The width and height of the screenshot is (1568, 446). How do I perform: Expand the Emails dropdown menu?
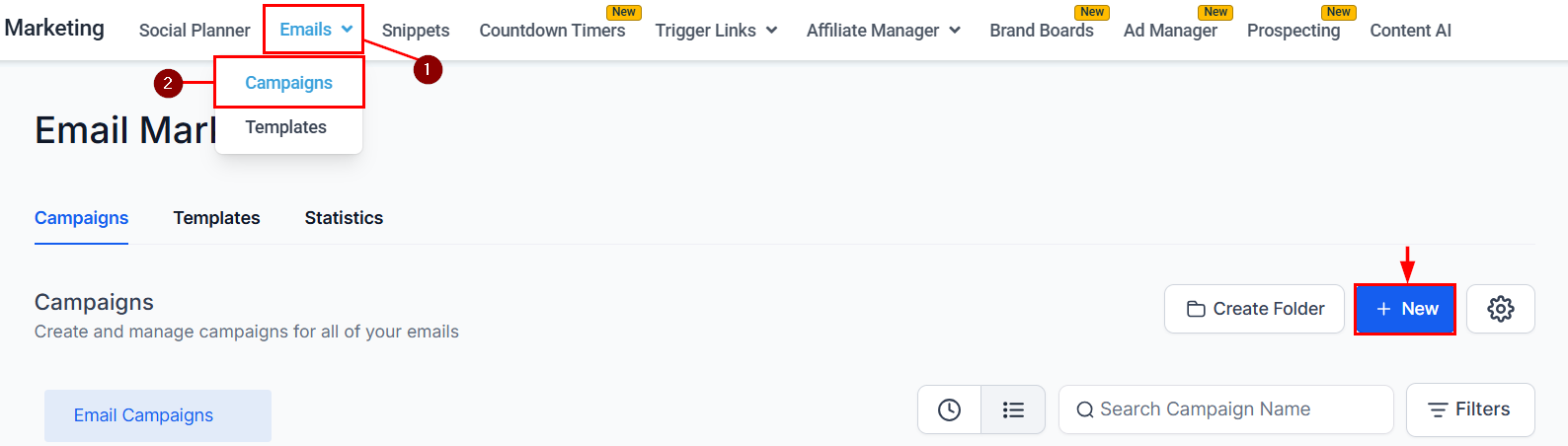tap(315, 30)
